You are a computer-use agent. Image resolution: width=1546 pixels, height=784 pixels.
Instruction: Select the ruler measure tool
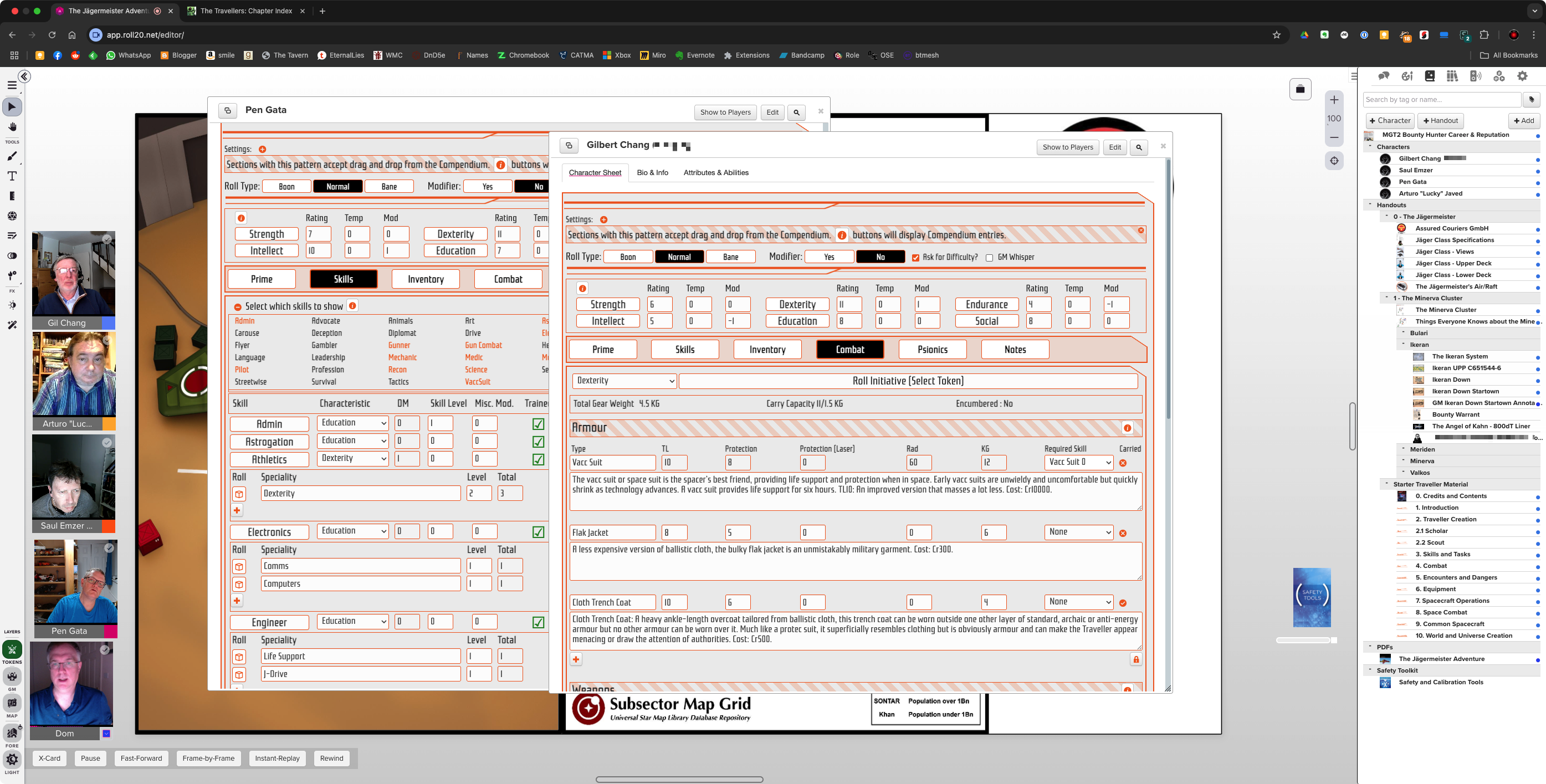pyautogui.click(x=12, y=196)
